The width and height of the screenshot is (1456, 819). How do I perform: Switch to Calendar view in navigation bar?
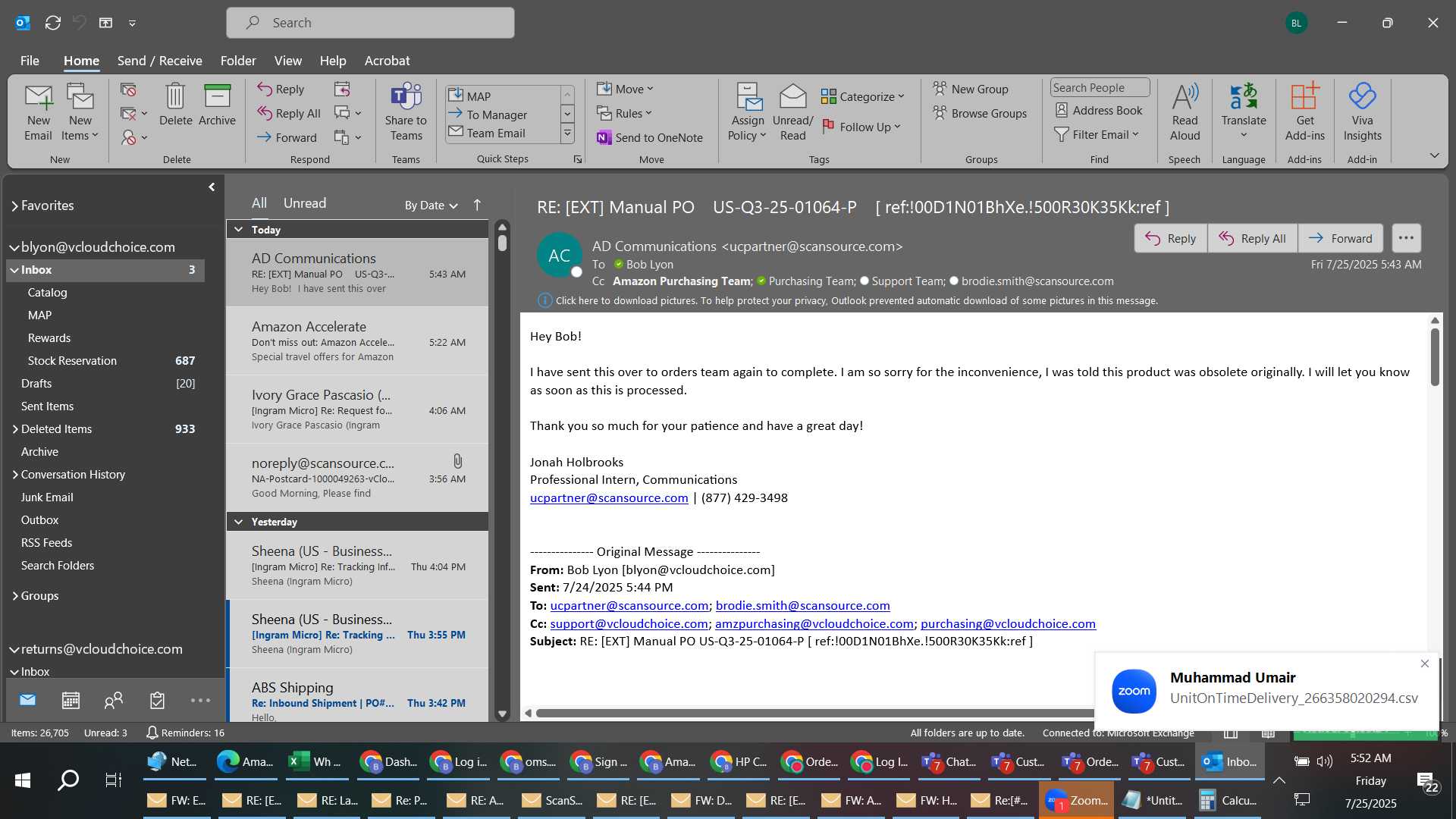(x=71, y=701)
